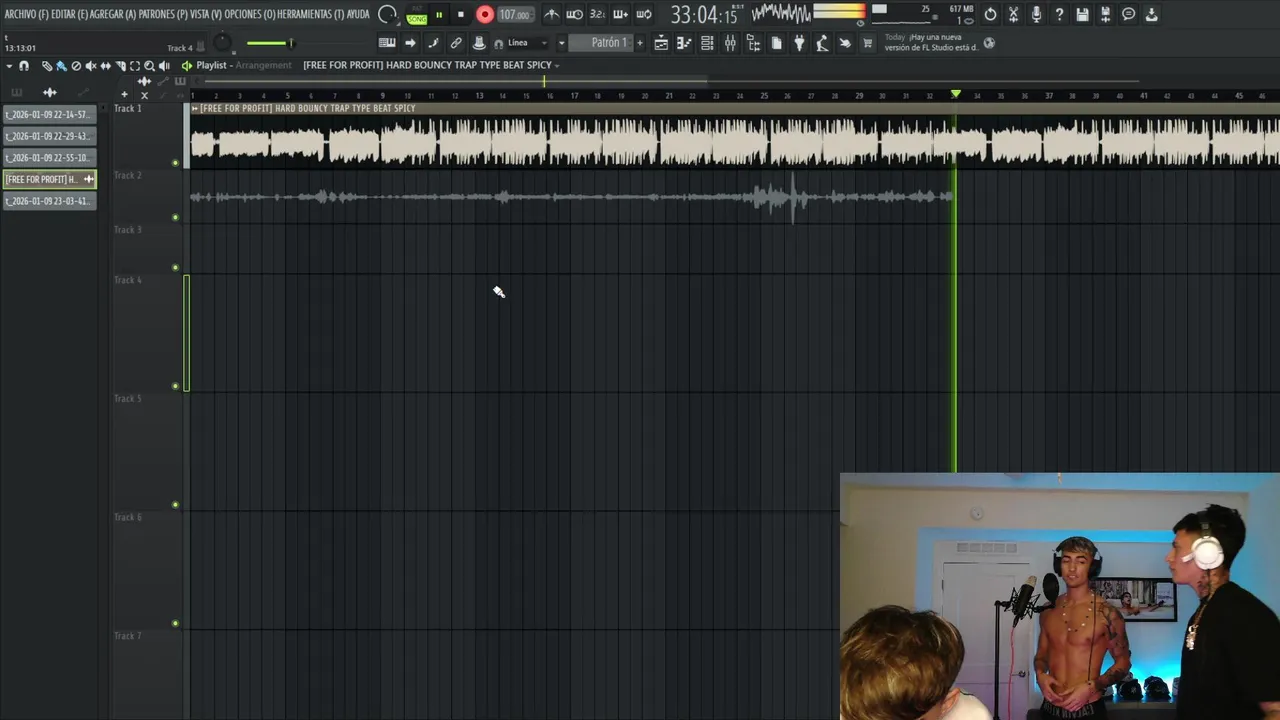The image size is (1280, 720).
Task: Open the chat bubble icon
Action: (x=1128, y=15)
